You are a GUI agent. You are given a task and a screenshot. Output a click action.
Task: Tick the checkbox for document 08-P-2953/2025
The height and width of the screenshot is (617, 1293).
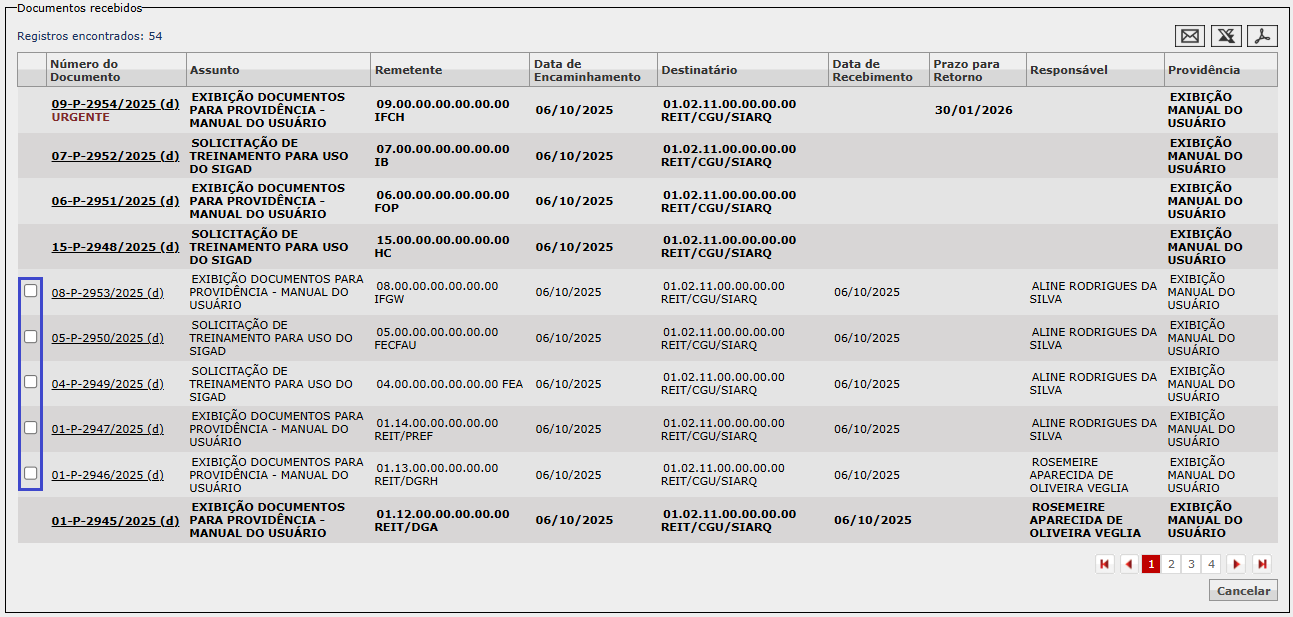31,291
